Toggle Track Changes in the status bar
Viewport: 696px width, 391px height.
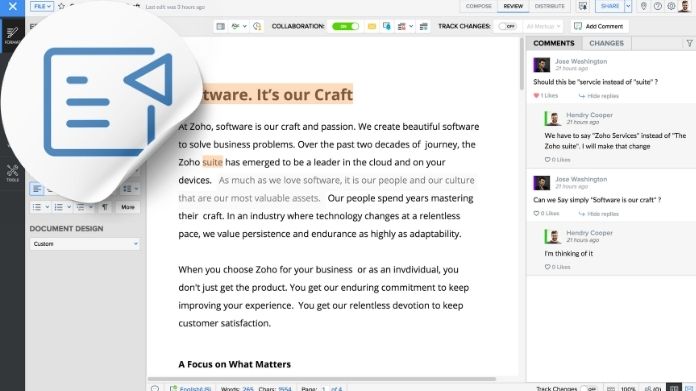[590, 388]
